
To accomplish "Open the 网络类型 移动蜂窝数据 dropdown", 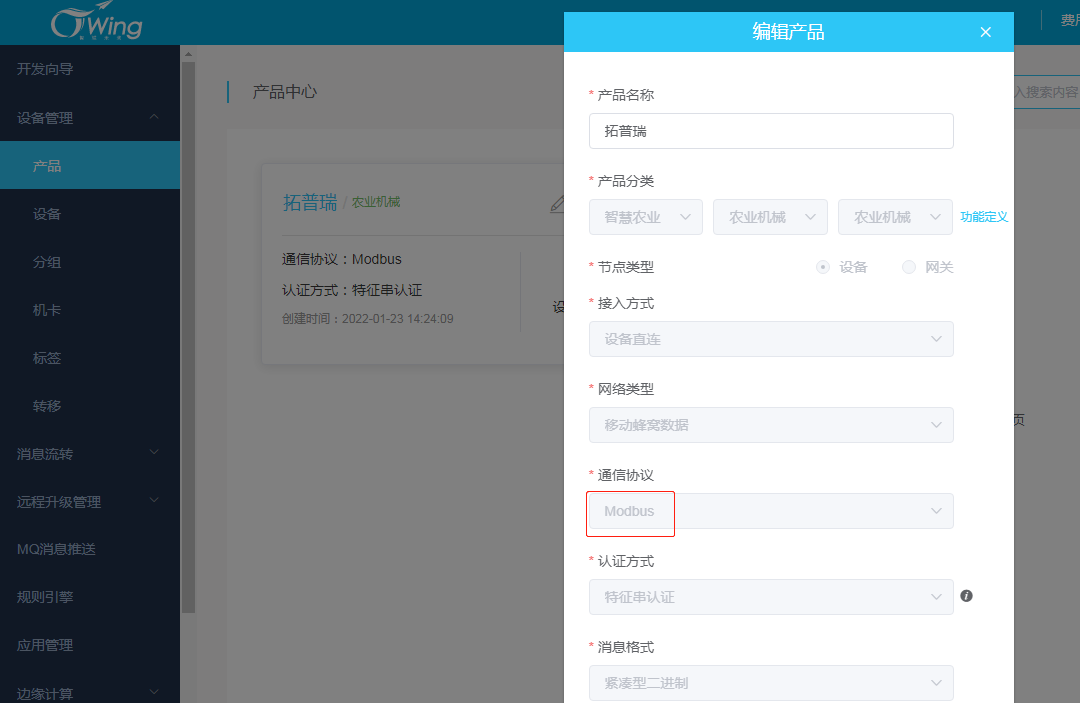I will [770, 425].
